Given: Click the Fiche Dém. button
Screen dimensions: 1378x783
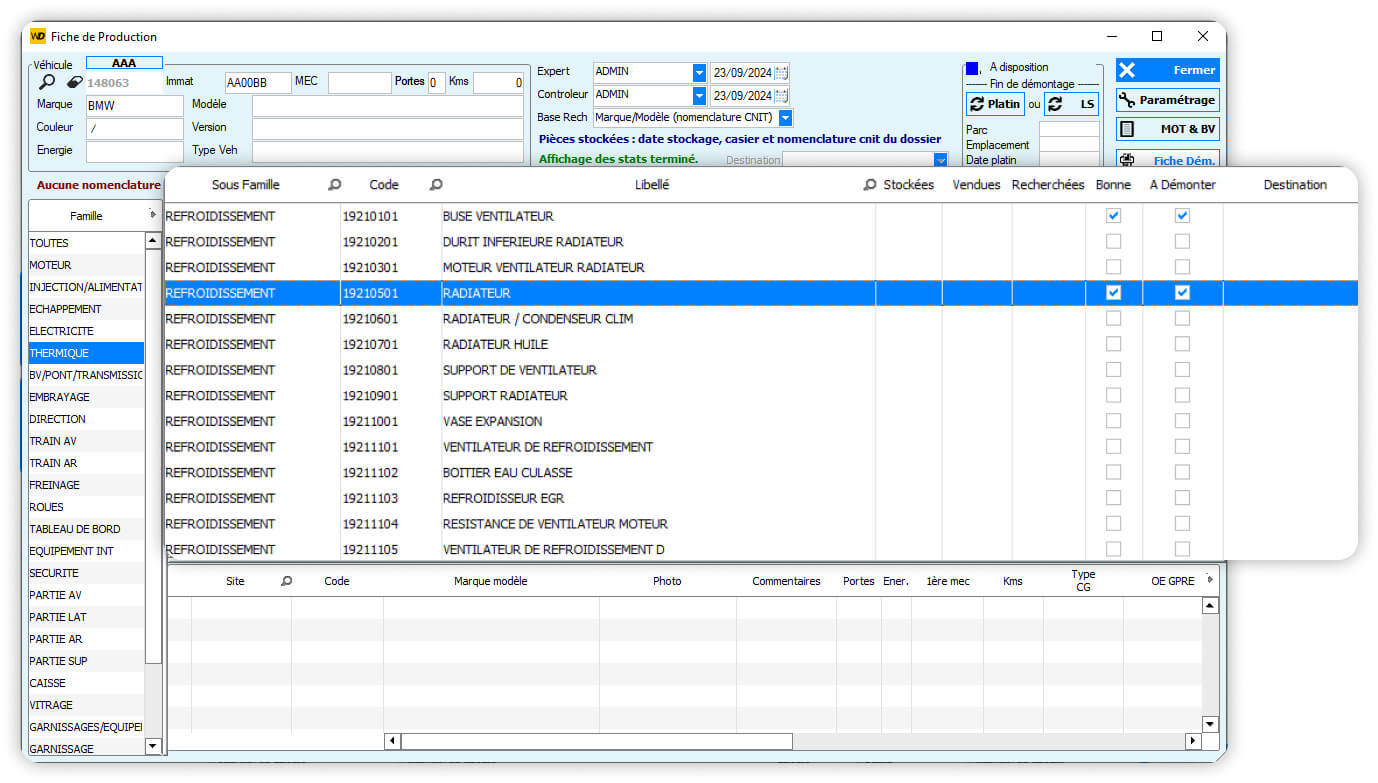Looking at the screenshot, I should pos(1168,159).
